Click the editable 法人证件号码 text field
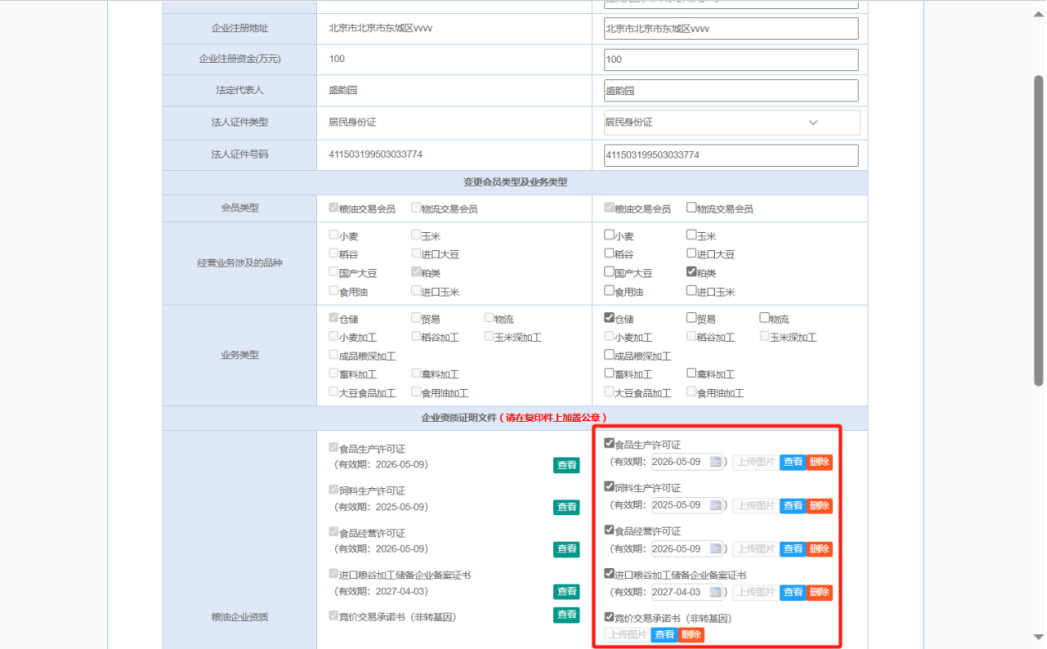The width and height of the screenshot is (1047, 649). tap(731, 155)
